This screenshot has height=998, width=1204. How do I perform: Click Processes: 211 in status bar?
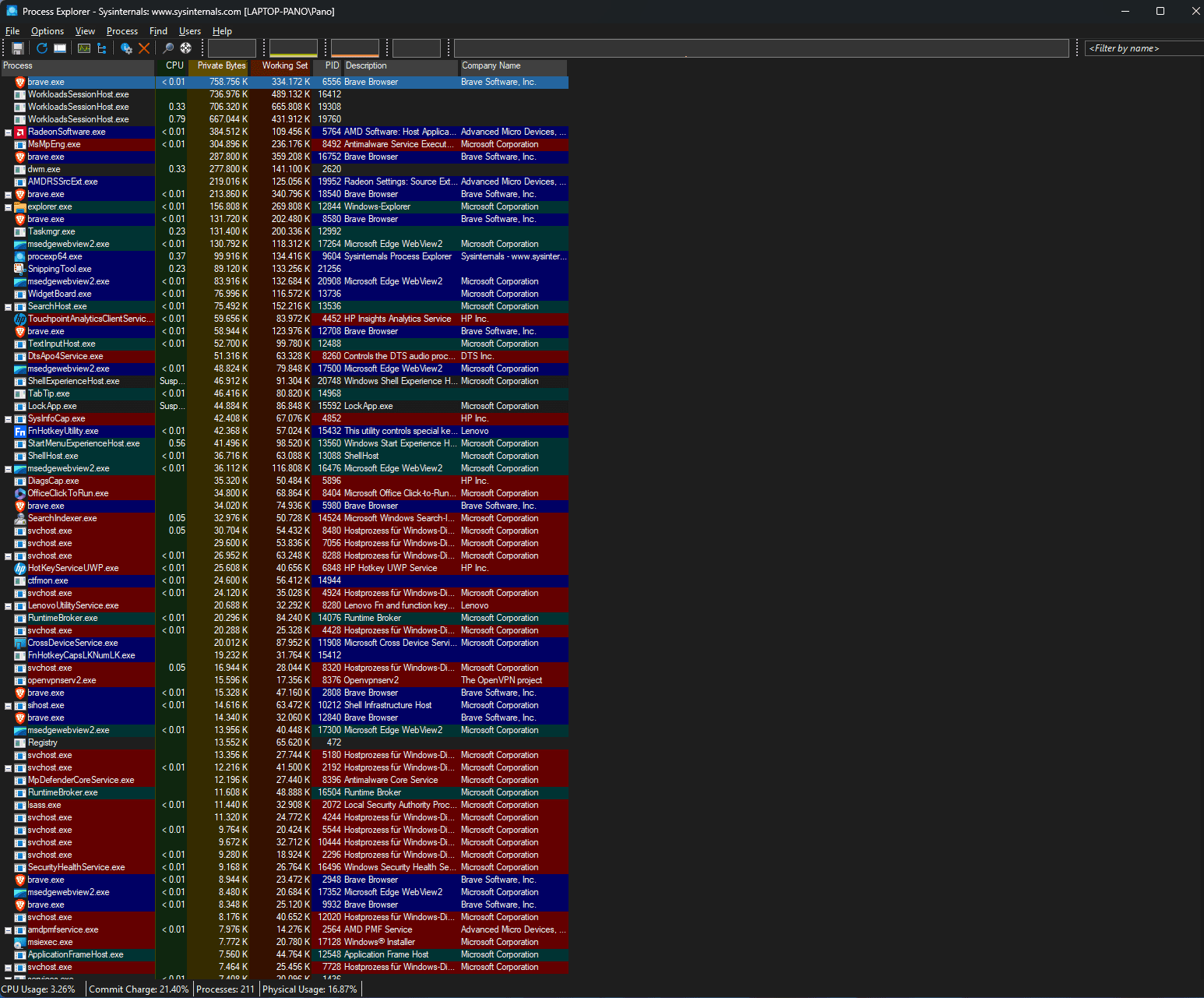pos(225,989)
